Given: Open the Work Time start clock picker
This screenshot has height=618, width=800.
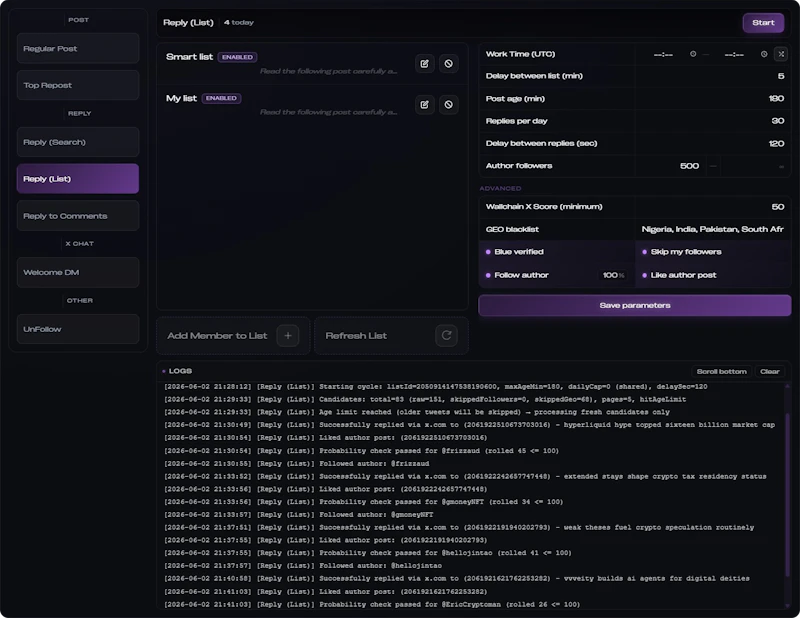Looking at the screenshot, I should (693, 54).
